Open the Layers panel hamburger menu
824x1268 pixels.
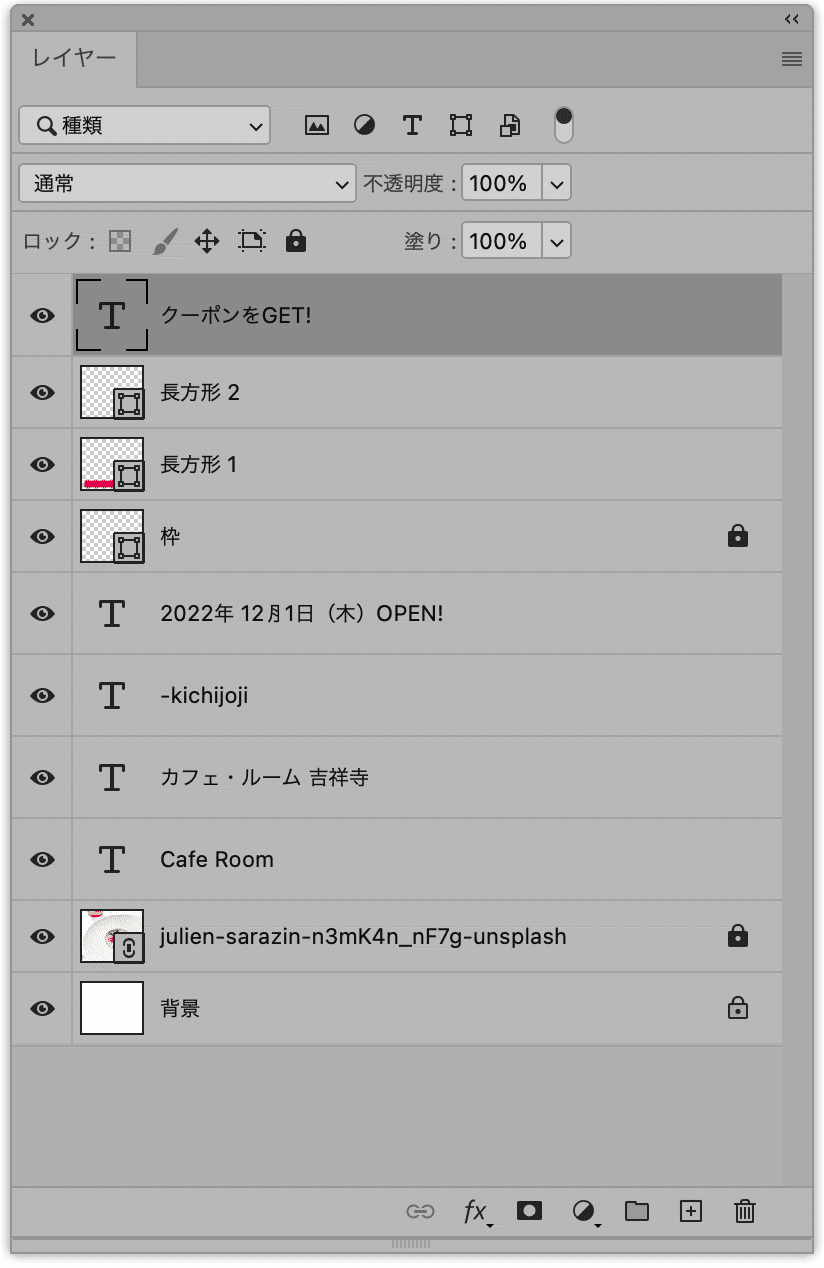pyautogui.click(x=792, y=59)
